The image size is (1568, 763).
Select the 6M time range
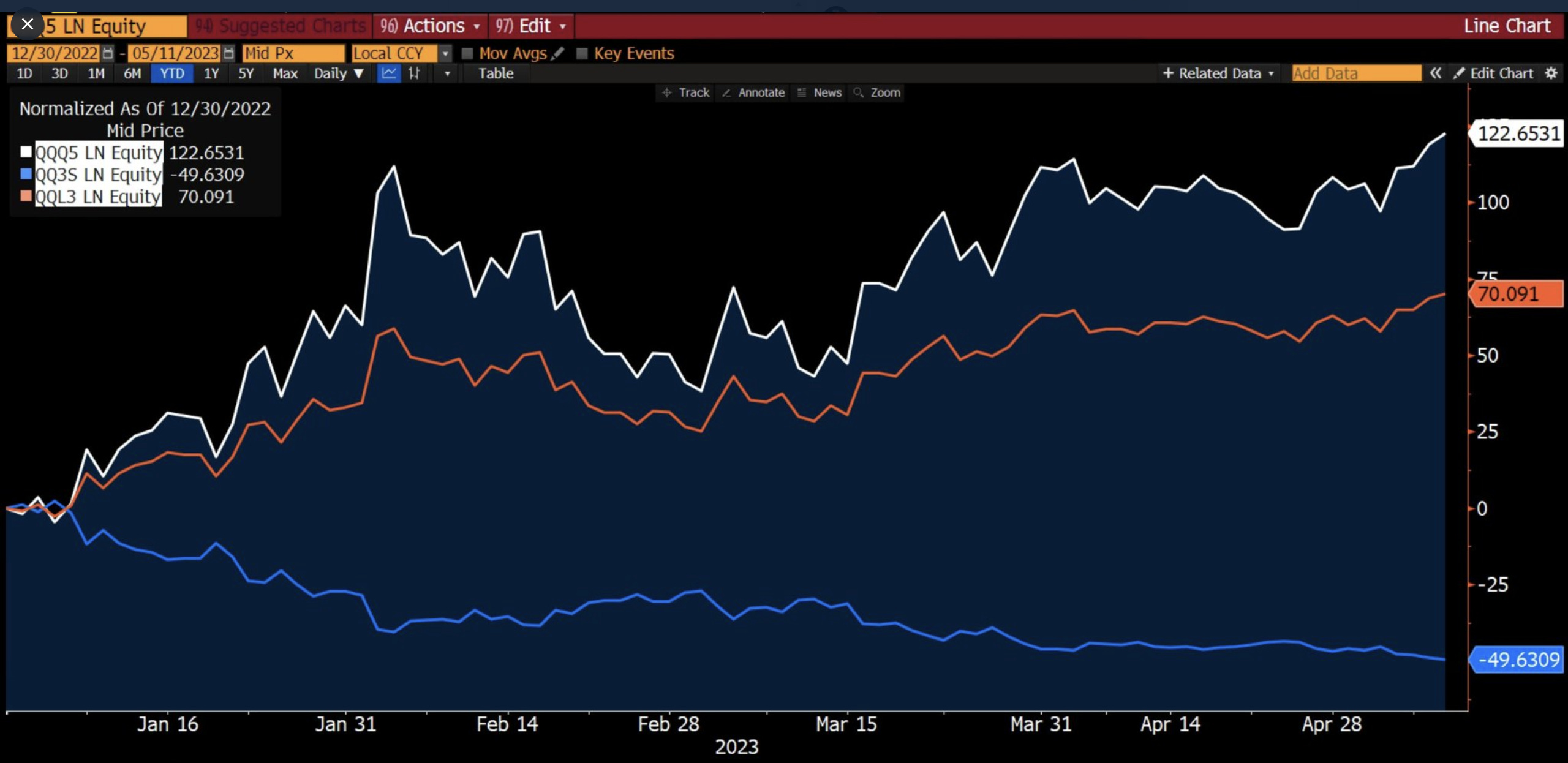click(132, 73)
